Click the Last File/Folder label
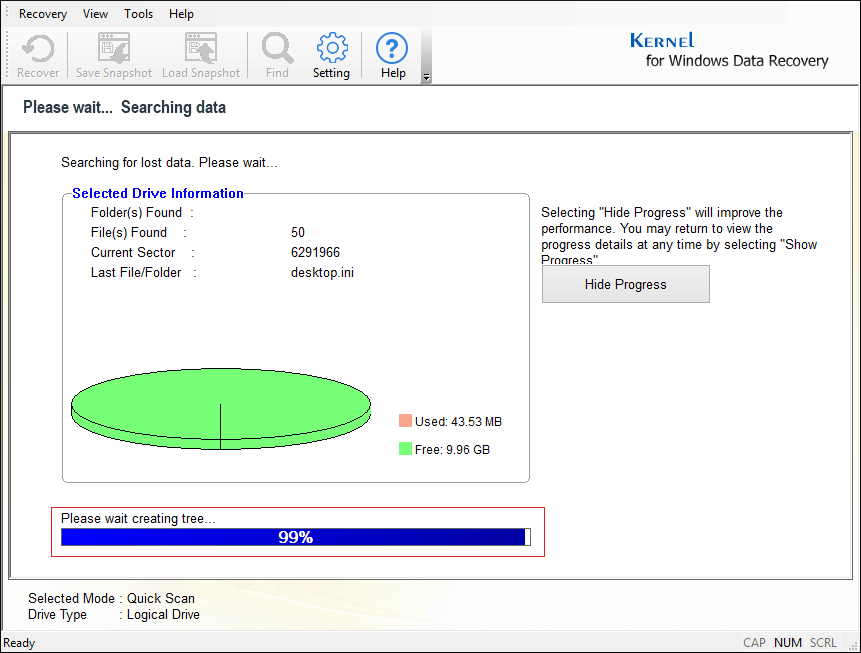Screen dimensions: 861x653 pyautogui.click(x=136, y=272)
